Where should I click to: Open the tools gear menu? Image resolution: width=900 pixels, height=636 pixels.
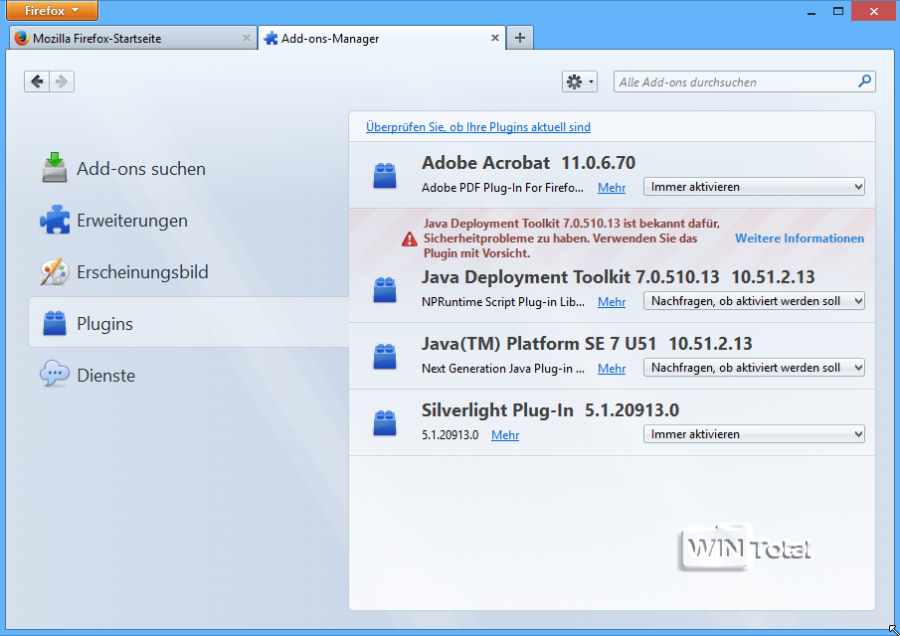[579, 81]
